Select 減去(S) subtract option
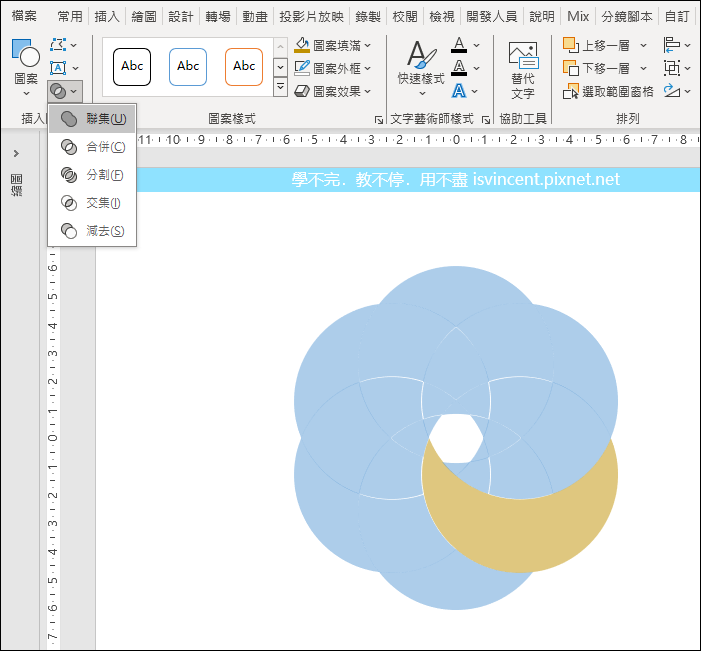 (92, 231)
